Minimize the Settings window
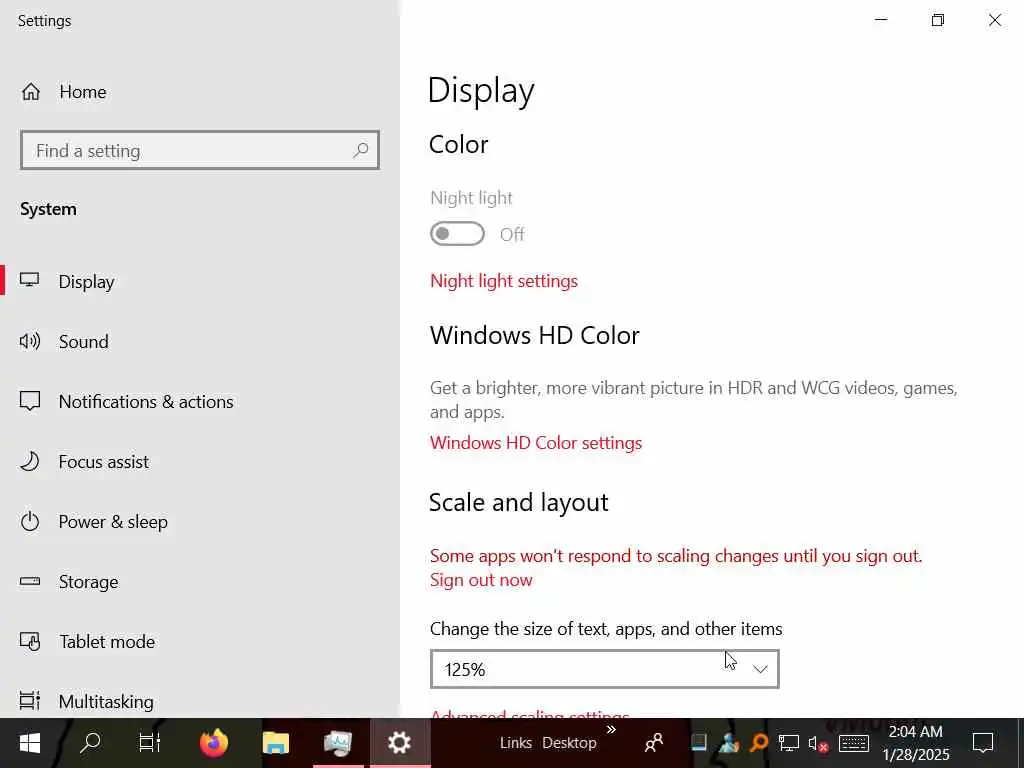The image size is (1024, 768). (x=881, y=20)
